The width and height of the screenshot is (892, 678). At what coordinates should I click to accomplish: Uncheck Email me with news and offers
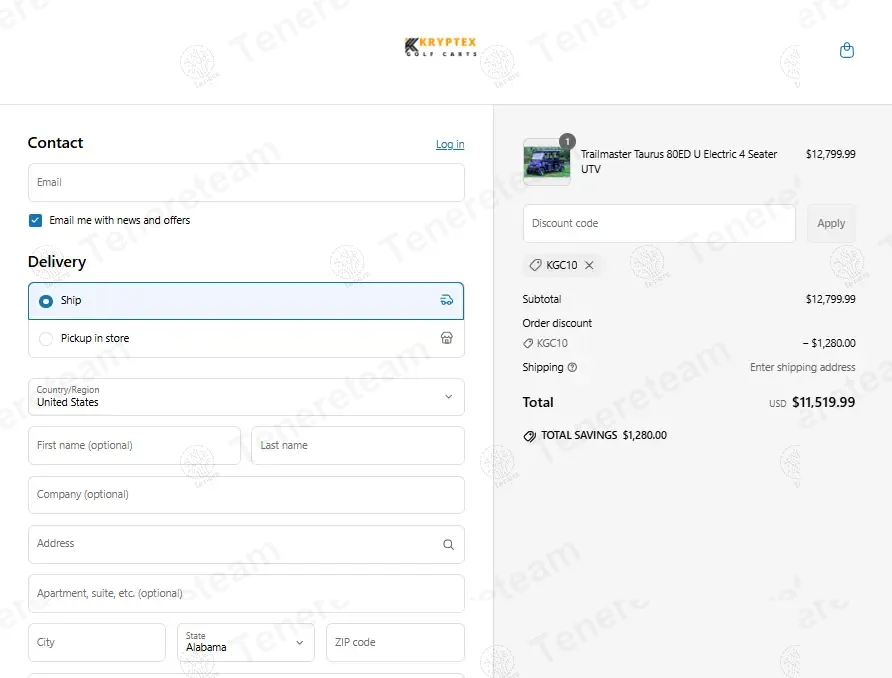point(35,220)
